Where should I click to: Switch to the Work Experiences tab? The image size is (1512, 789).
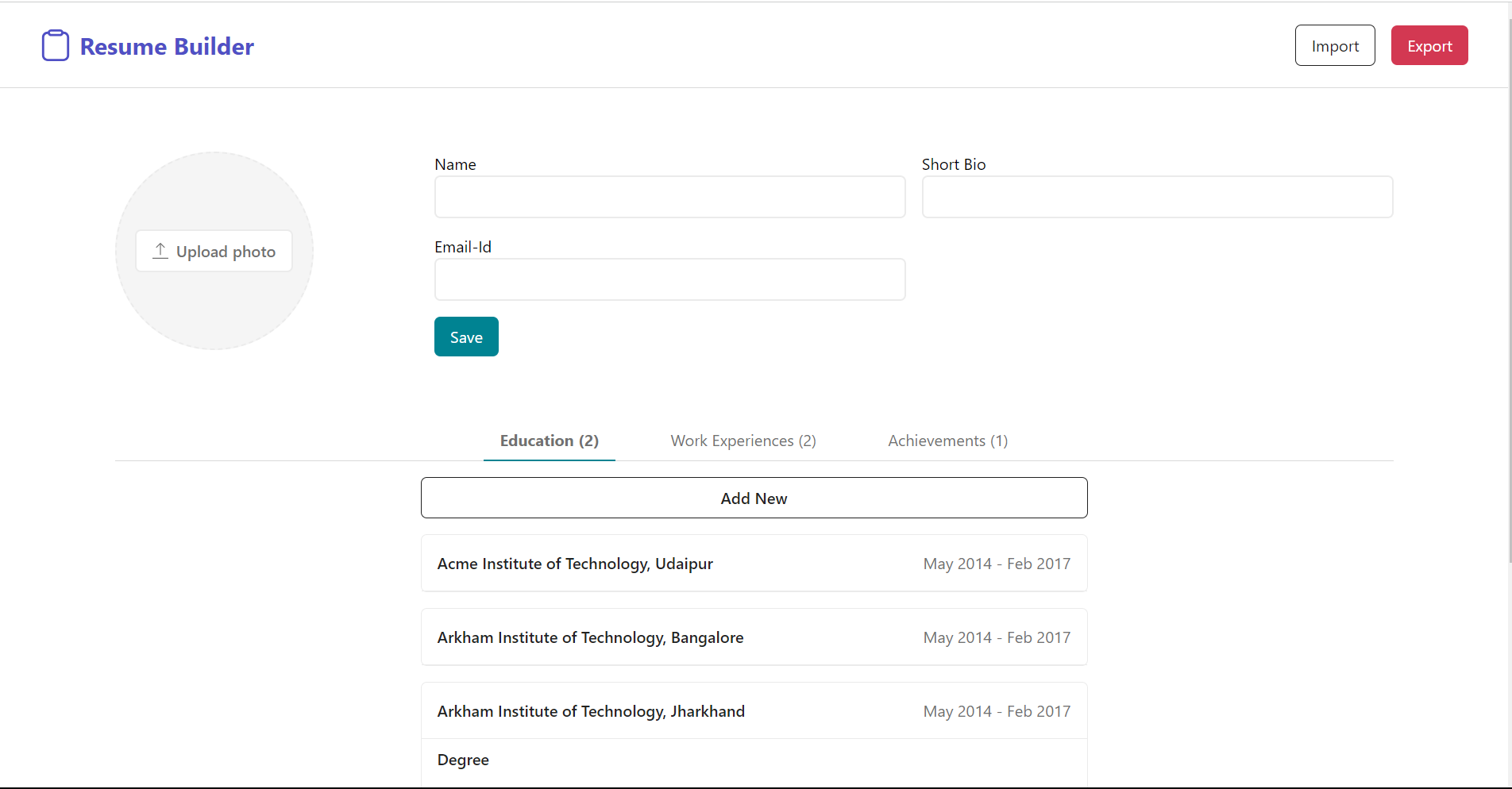pyautogui.click(x=742, y=441)
